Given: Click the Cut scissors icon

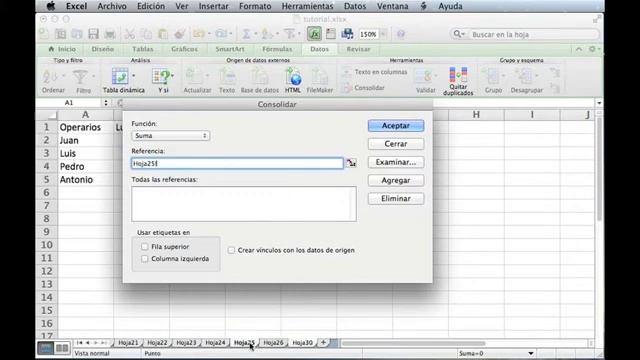Looking at the screenshot, I should 130,34.
